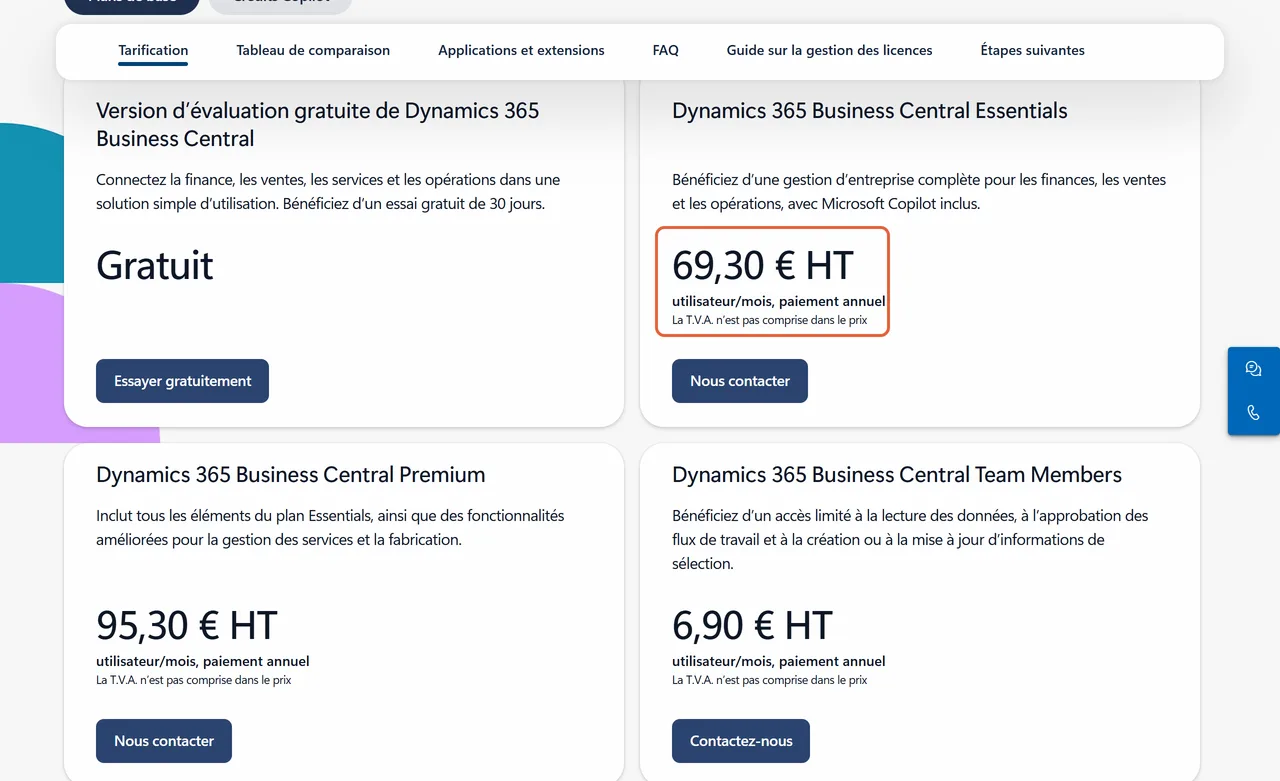The height and width of the screenshot is (781, 1280).
Task: Open Guide sur la gestion des licences tab
Action: [x=829, y=50]
